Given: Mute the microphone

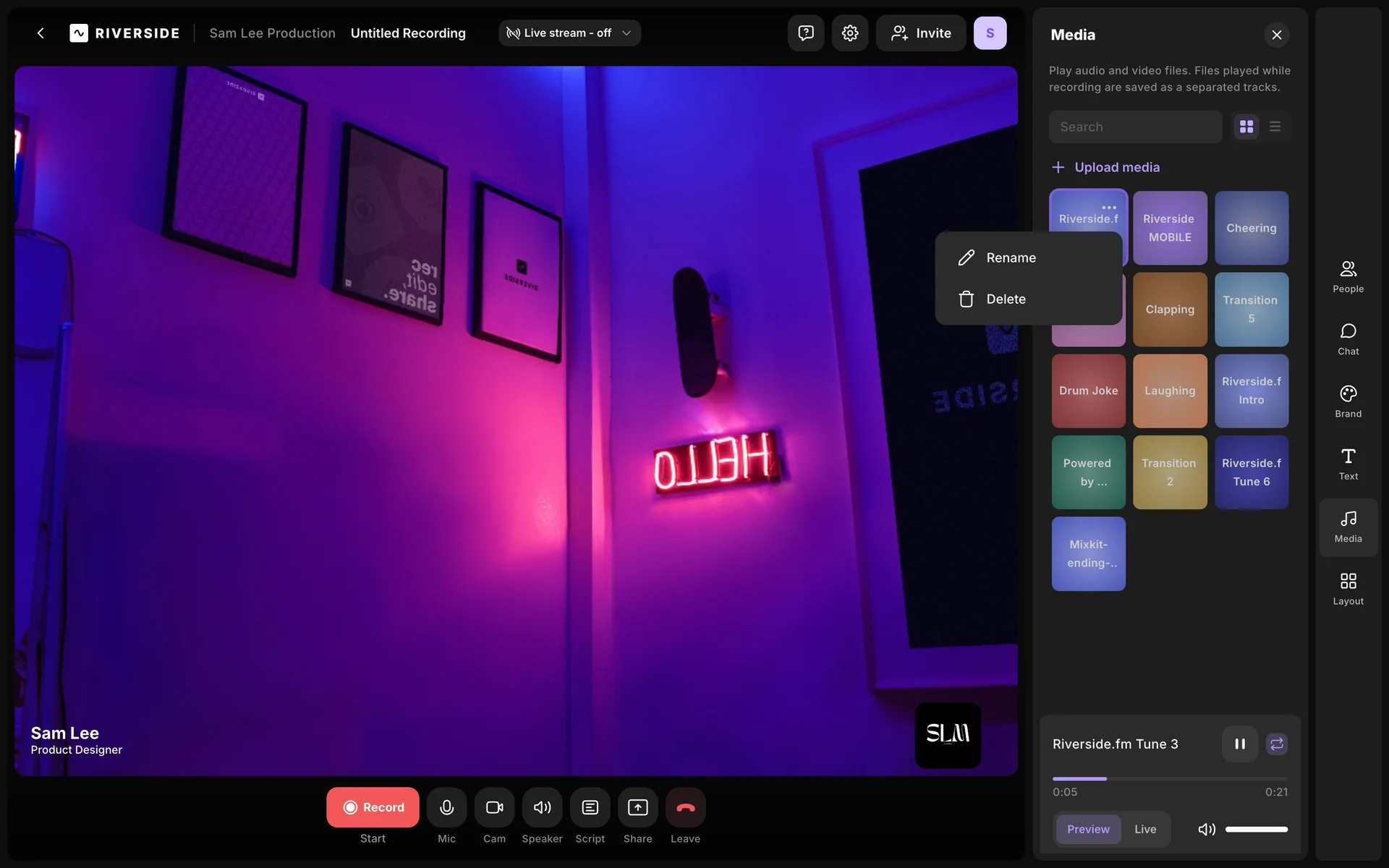Looking at the screenshot, I should [446, 807].
